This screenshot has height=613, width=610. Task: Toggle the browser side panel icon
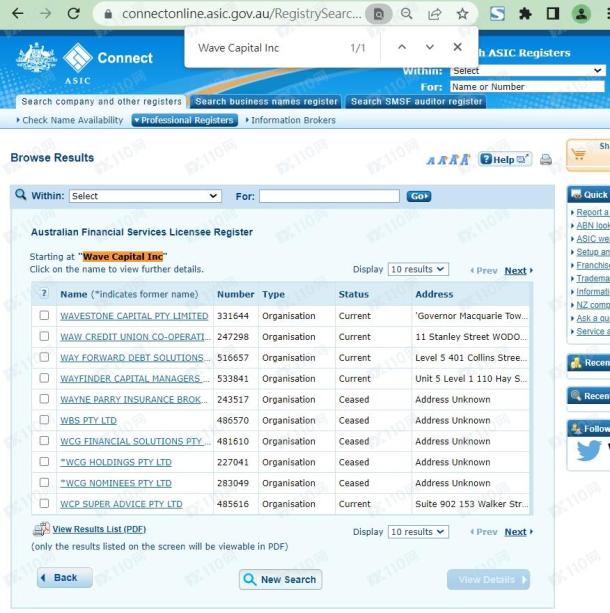click(x=553, y=14)
